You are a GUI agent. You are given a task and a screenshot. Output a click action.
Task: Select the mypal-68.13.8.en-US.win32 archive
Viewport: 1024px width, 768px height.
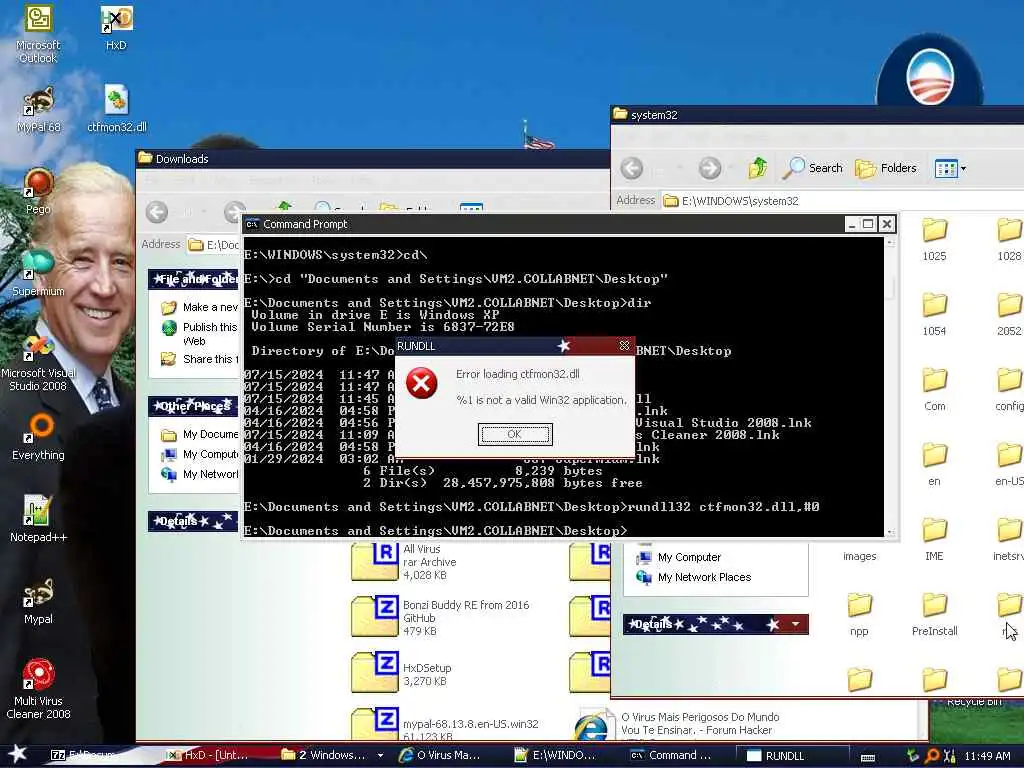click(445, 726)
